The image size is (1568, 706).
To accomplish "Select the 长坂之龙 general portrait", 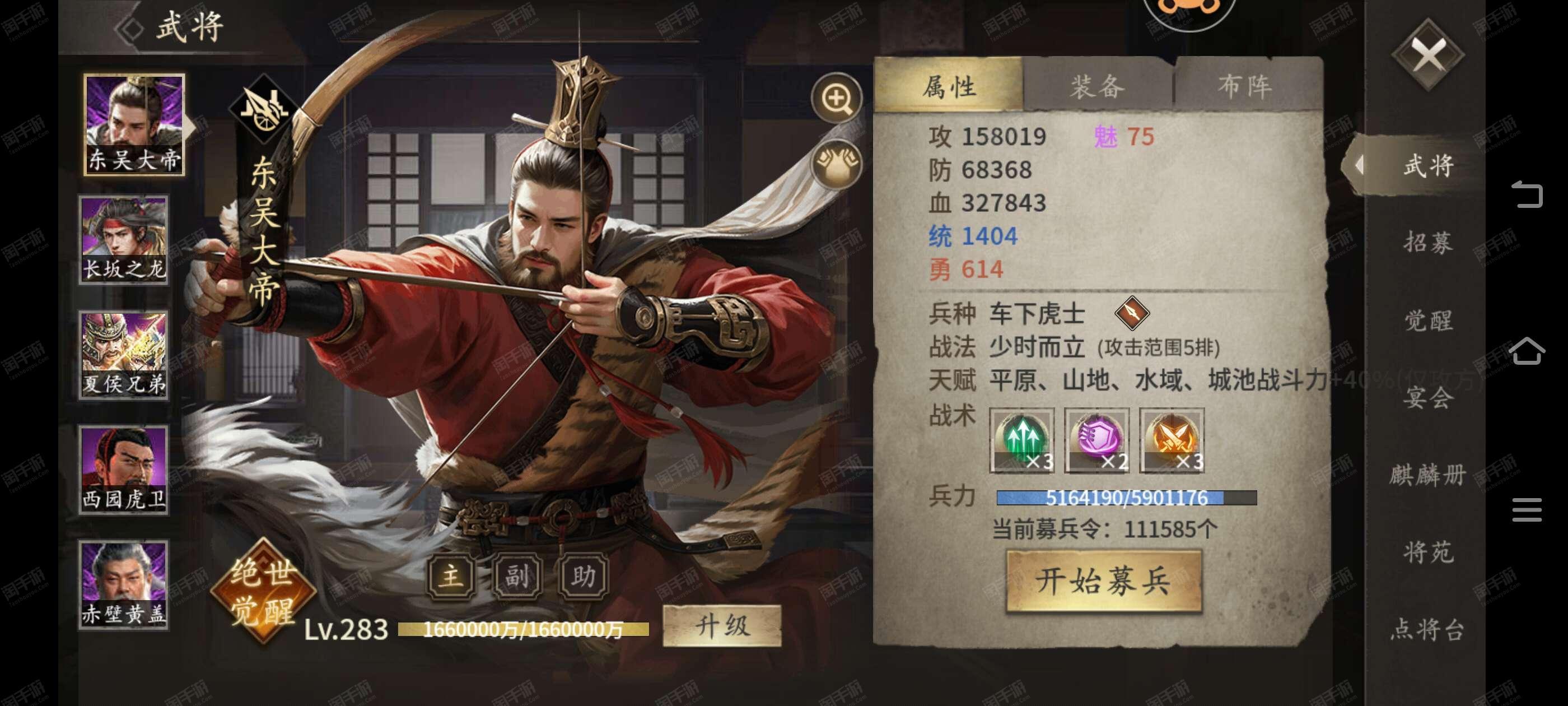I will (124, 239).
